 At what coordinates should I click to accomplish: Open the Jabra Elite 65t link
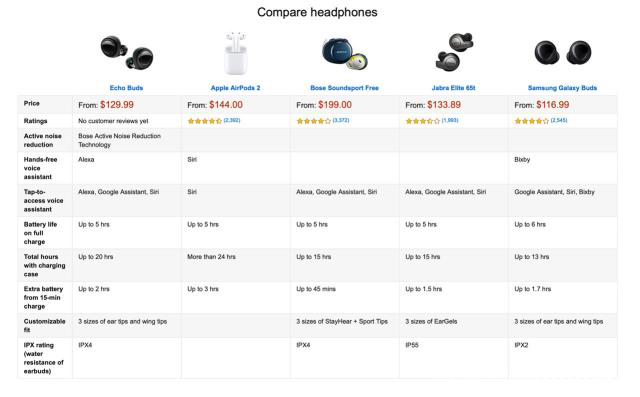point(453,88)
